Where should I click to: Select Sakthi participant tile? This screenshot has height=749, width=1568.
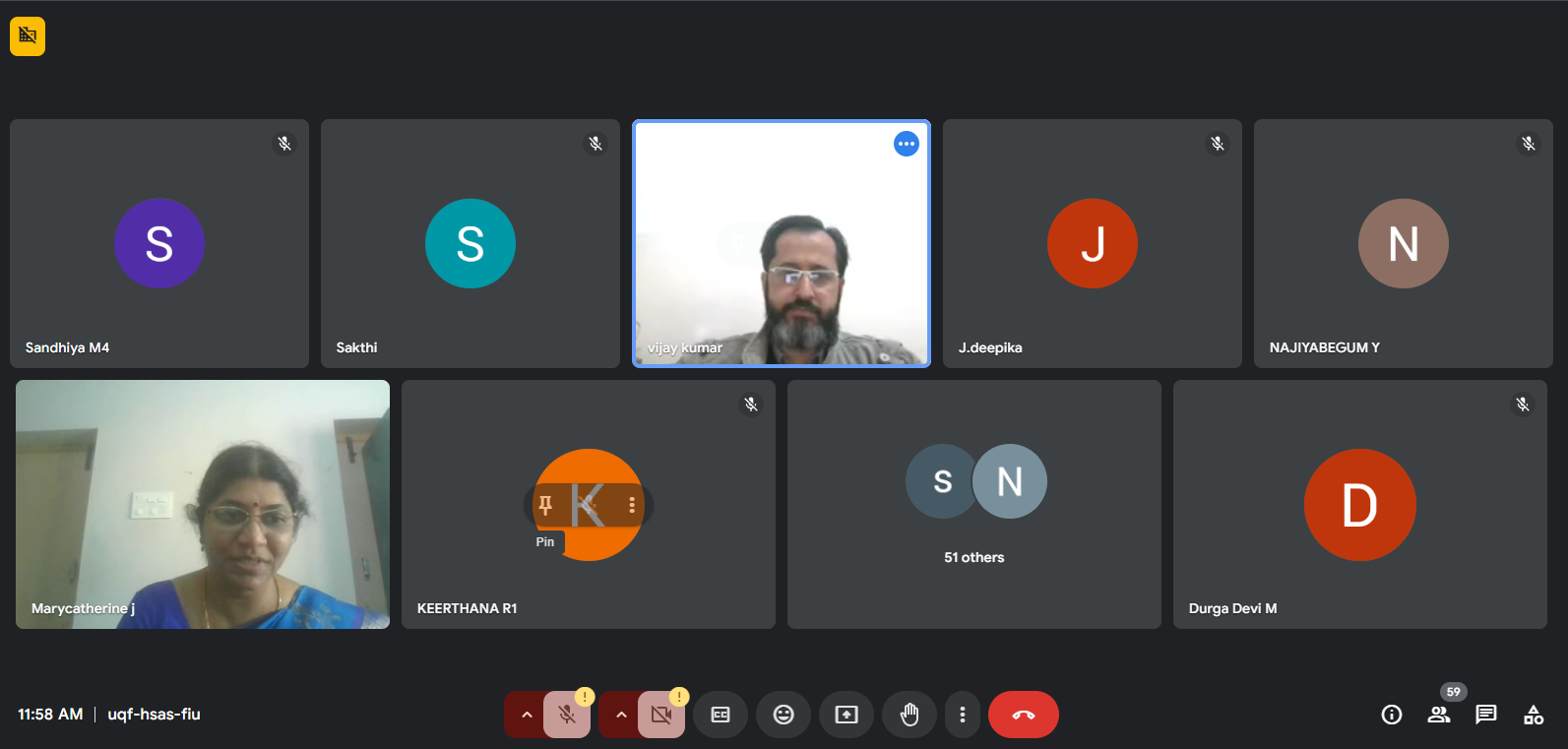[x=470, y=244]
